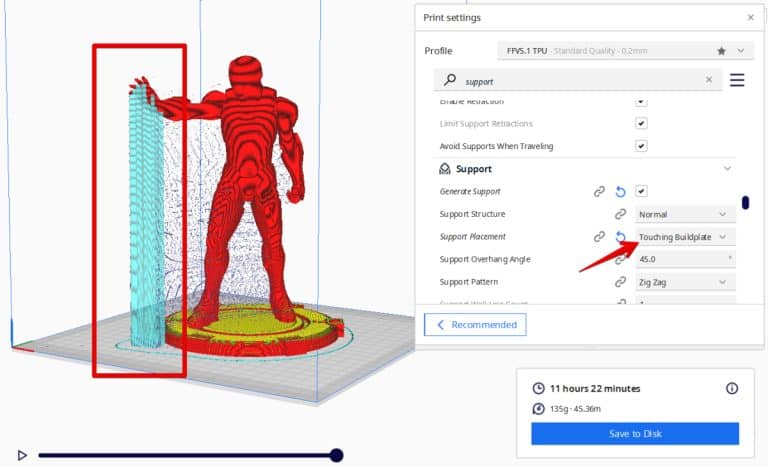The height and width of the screenshot is (467, 768).
Task: Save the sliced file to disk
Action: tap(635, 434)
